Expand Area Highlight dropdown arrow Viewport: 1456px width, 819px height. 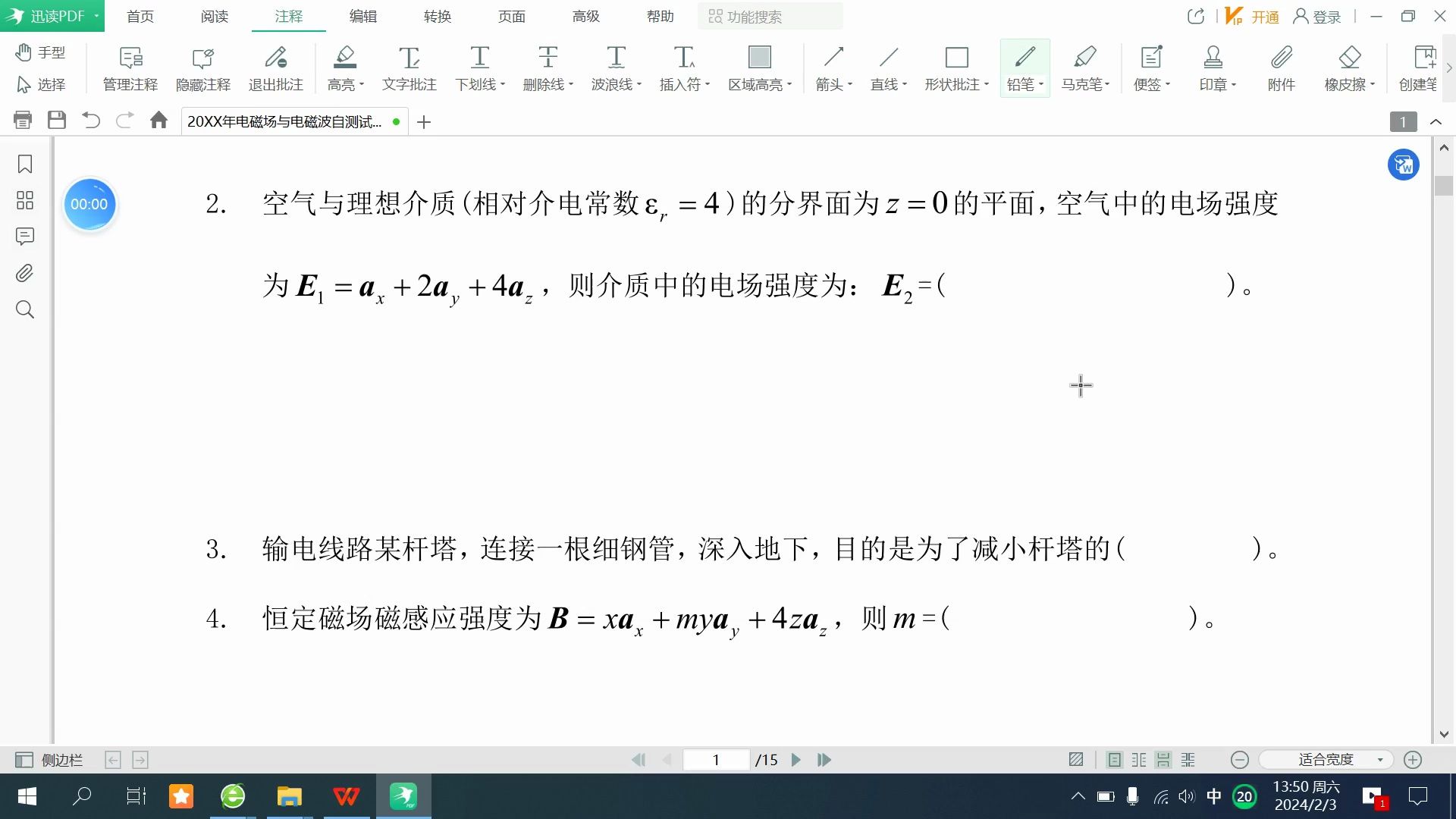point(789,85)
